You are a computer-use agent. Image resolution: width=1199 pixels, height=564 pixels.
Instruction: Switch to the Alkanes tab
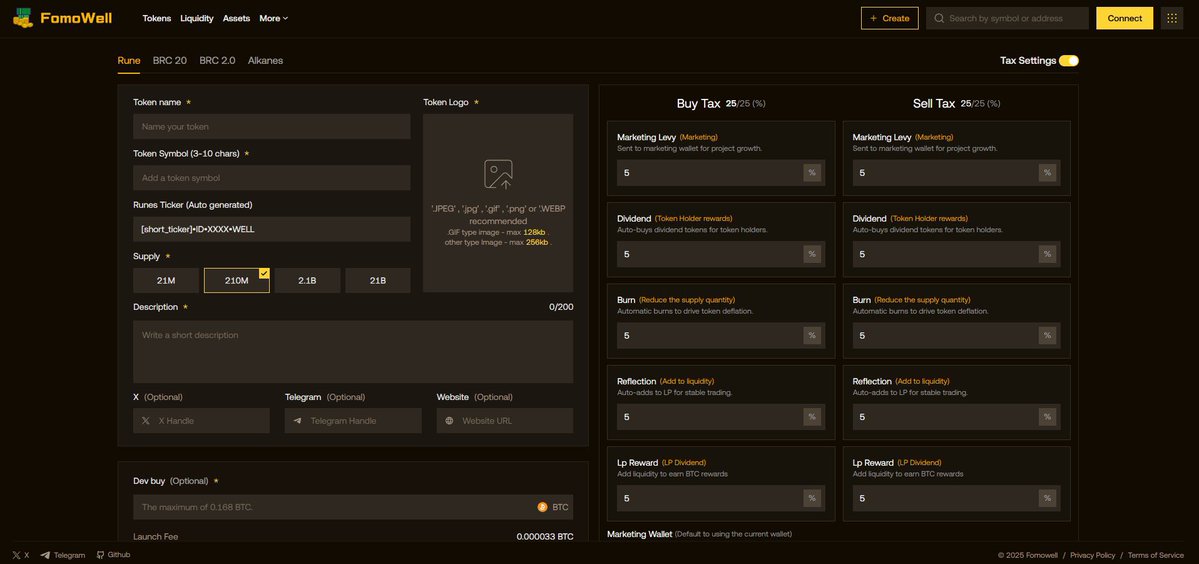(265, 60)
